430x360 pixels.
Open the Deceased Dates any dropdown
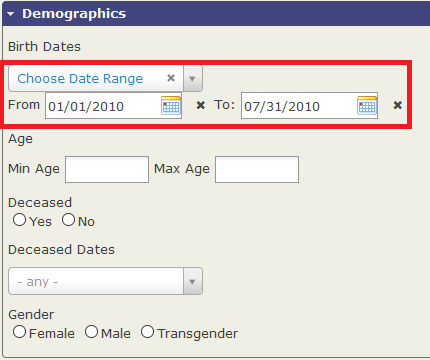[x=105, y=281]
